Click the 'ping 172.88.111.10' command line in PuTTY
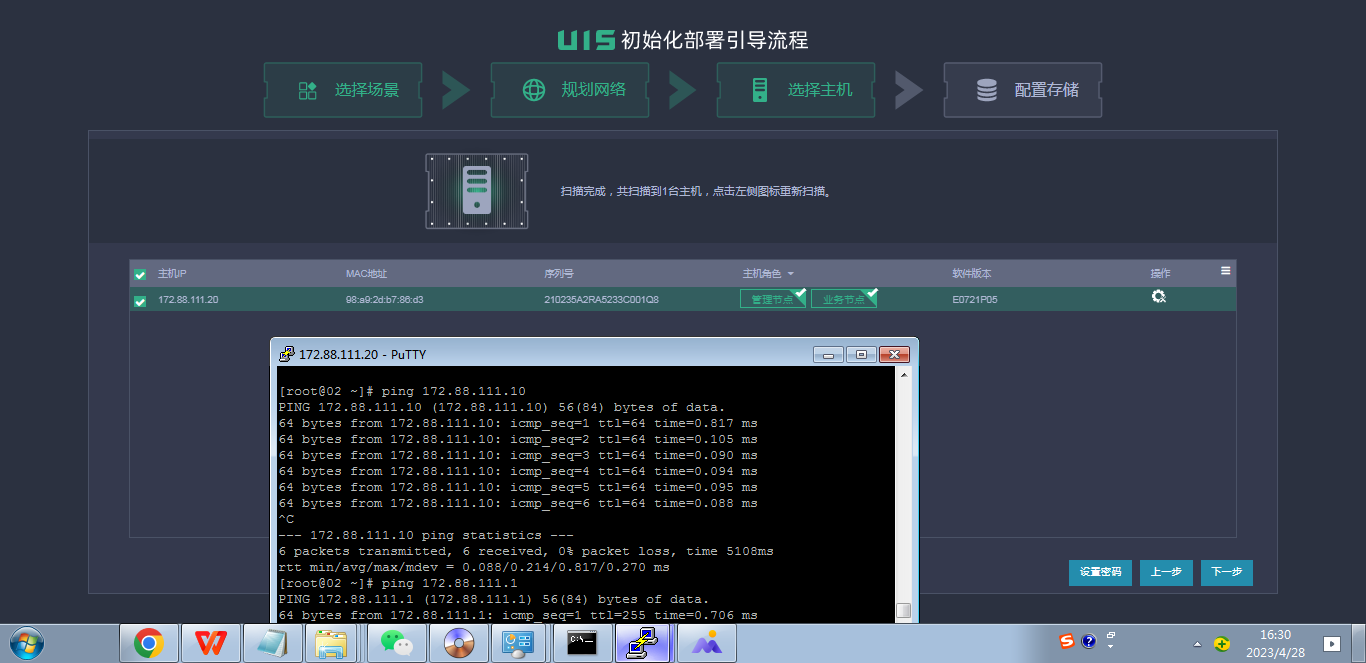 tap(402, 391)
